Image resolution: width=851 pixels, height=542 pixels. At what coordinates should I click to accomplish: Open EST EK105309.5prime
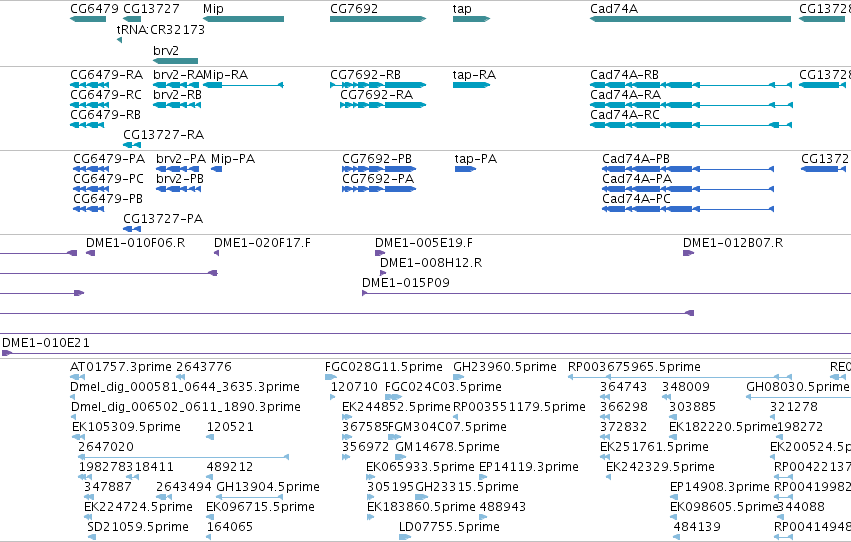pos(126,428)
